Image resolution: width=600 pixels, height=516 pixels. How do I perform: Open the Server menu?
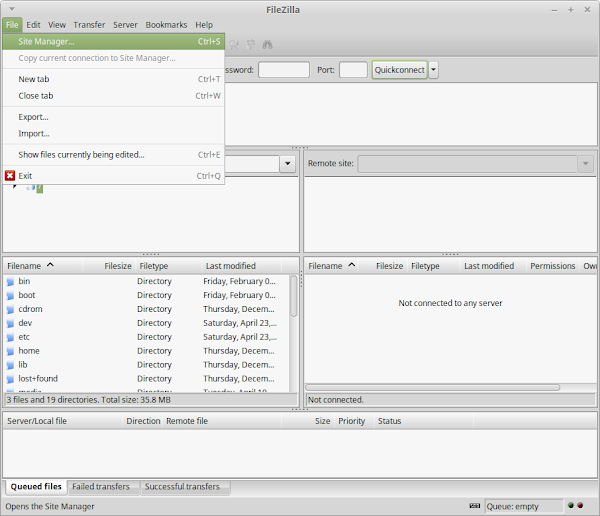[125, 25]
